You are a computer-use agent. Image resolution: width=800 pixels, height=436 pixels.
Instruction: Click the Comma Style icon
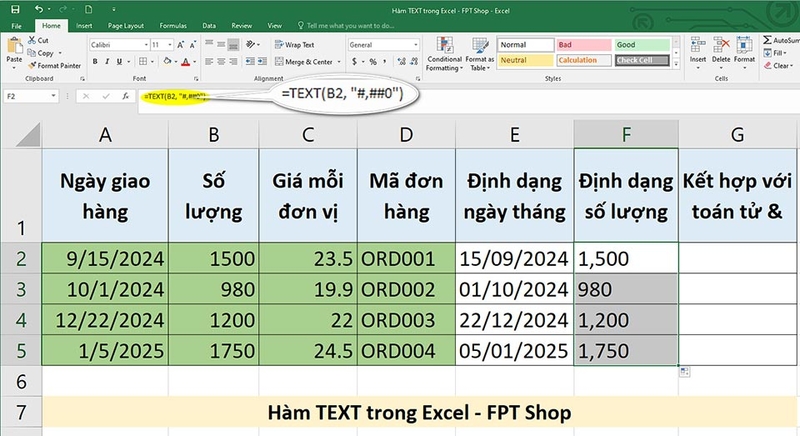point(385,62)
